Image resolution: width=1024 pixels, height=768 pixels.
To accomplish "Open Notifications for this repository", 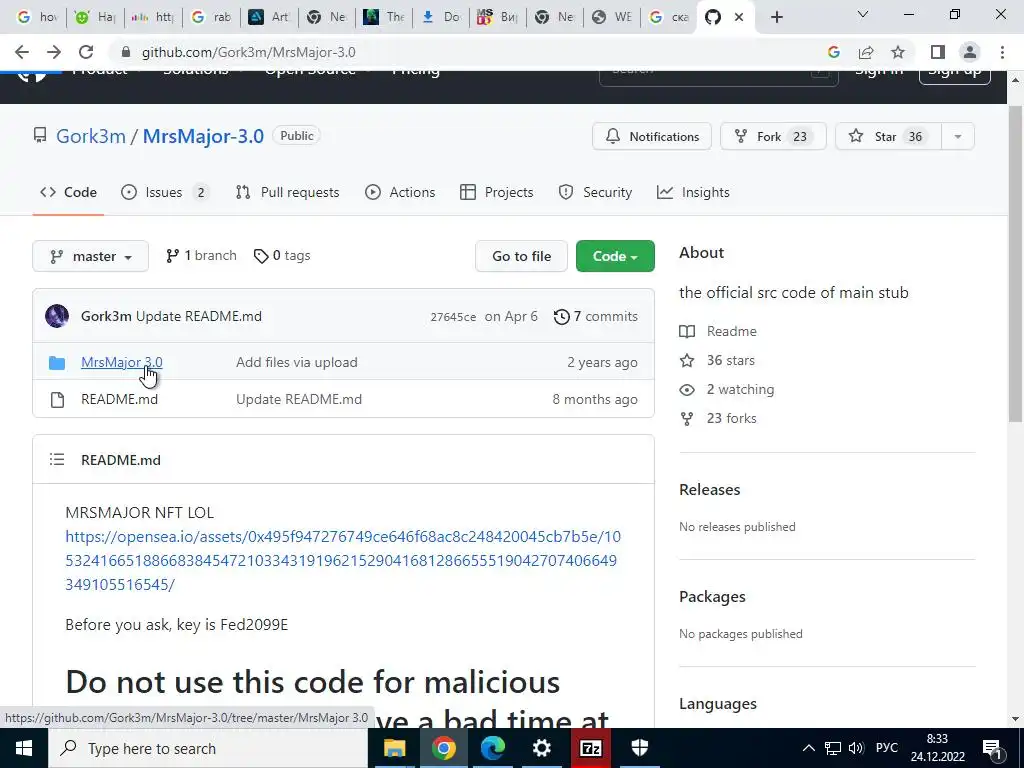I will [652, 136].
